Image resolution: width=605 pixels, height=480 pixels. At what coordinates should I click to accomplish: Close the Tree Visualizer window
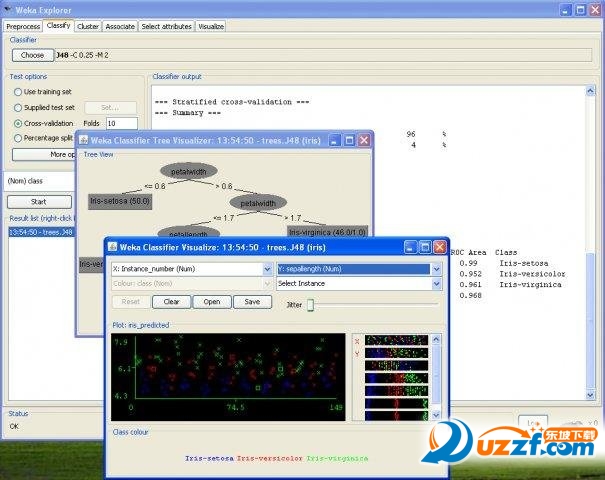click(x=364, y=140)
